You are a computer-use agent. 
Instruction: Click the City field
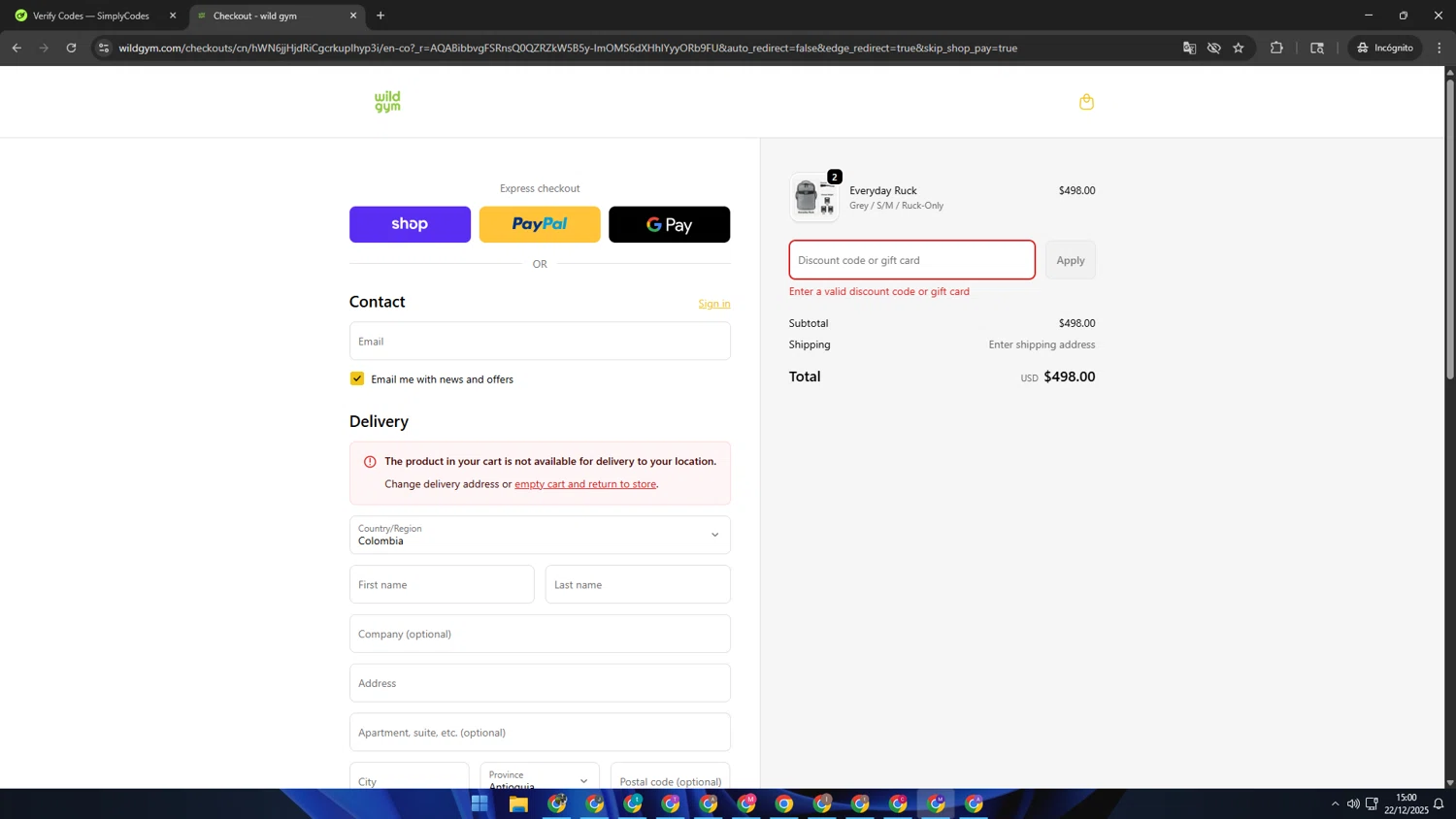coord(409,776)
